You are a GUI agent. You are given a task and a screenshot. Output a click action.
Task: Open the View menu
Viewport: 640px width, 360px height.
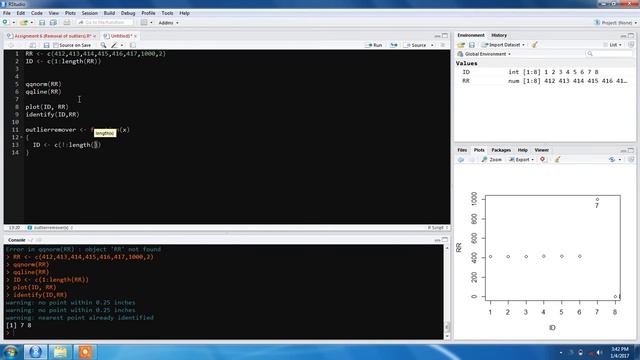(x=53, y=13)
